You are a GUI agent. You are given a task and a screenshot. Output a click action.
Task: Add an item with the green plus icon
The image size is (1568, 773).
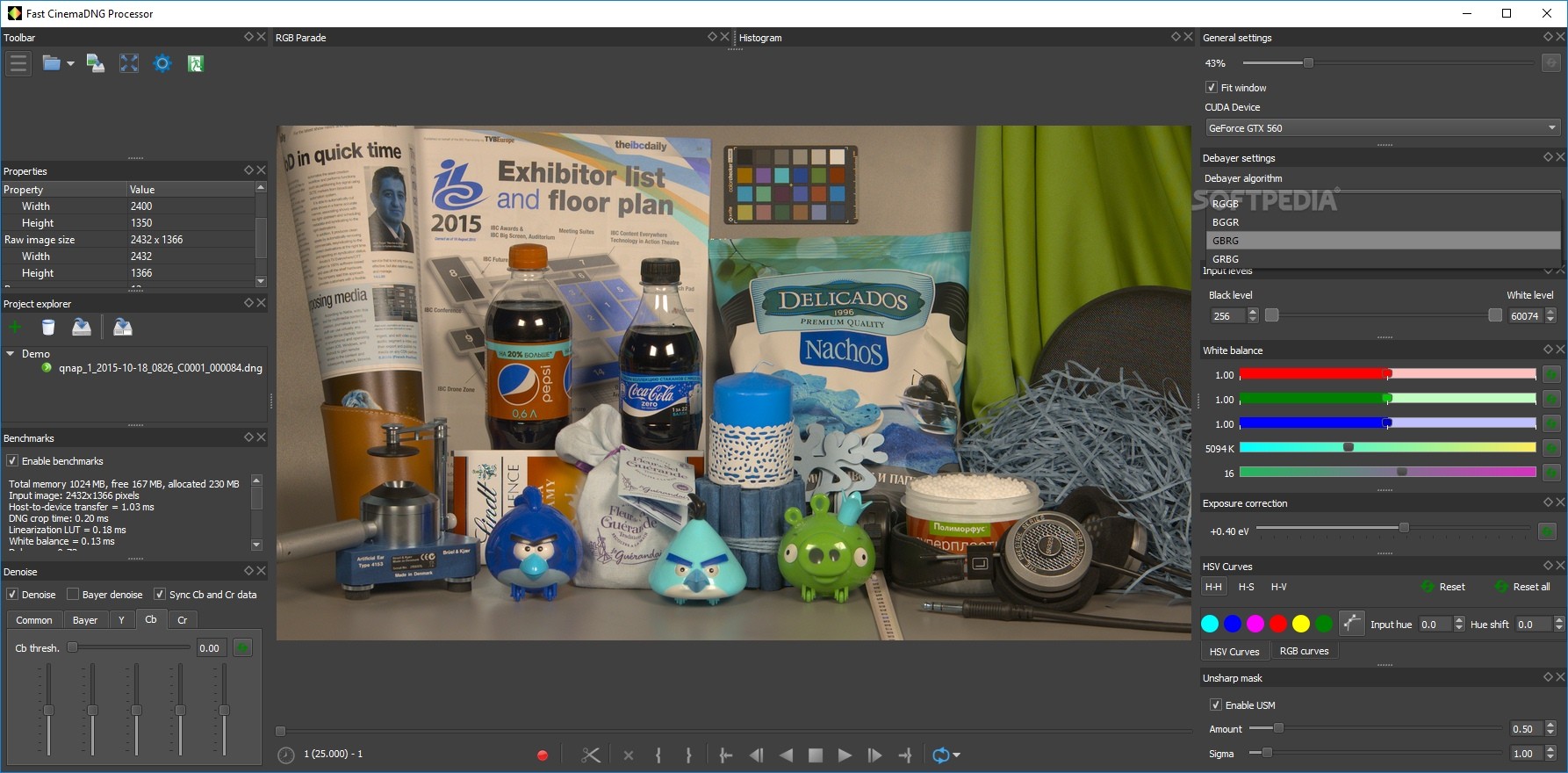15,328
